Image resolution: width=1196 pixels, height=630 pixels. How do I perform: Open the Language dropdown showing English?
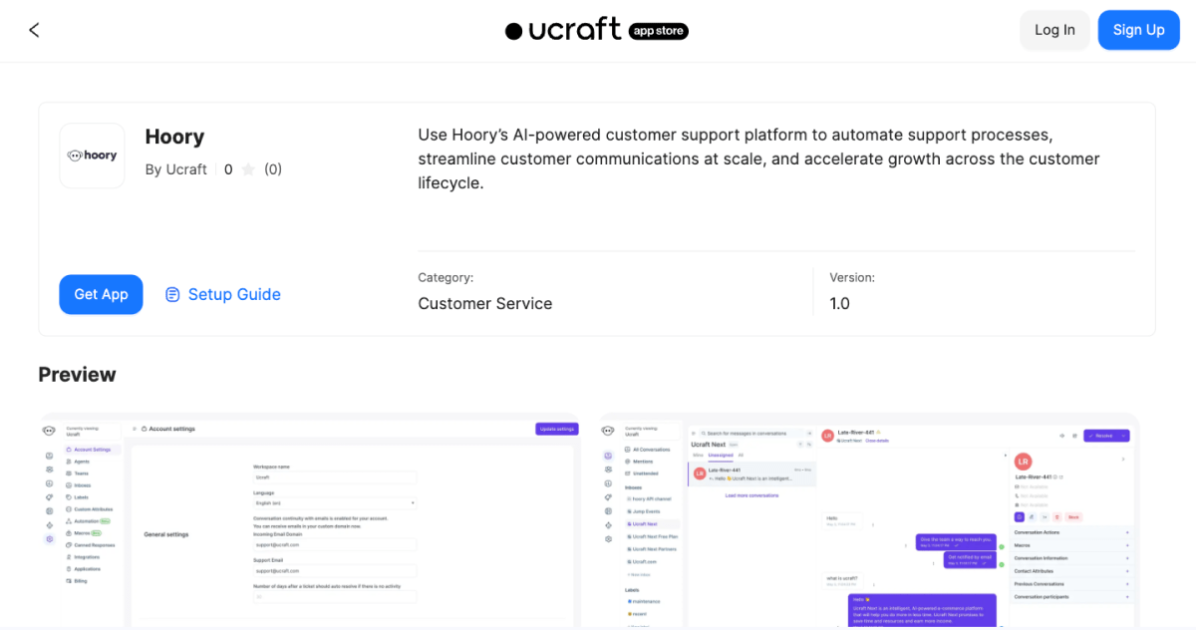point(335,503)
